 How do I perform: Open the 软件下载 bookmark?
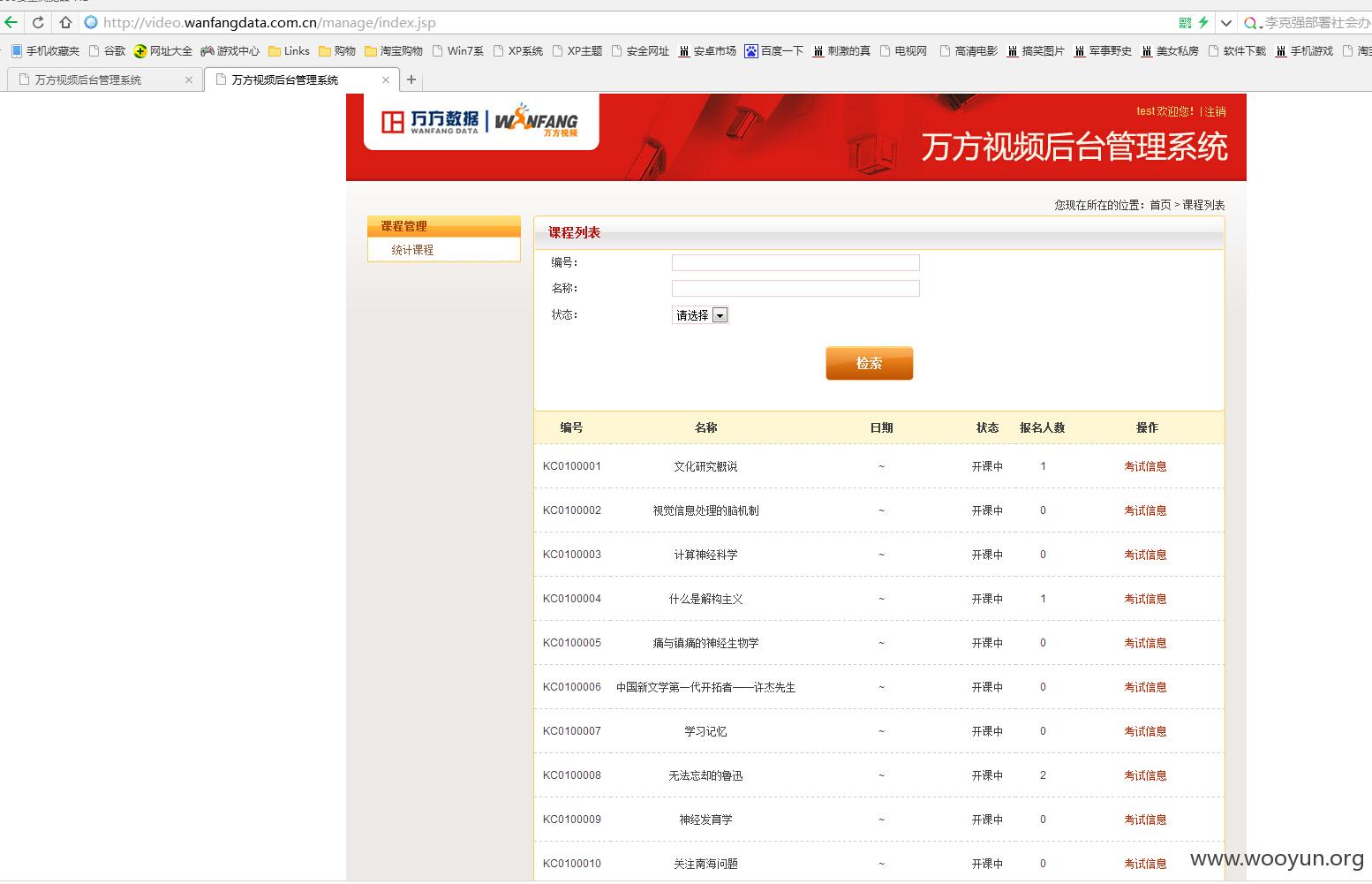click(1237, 51)
